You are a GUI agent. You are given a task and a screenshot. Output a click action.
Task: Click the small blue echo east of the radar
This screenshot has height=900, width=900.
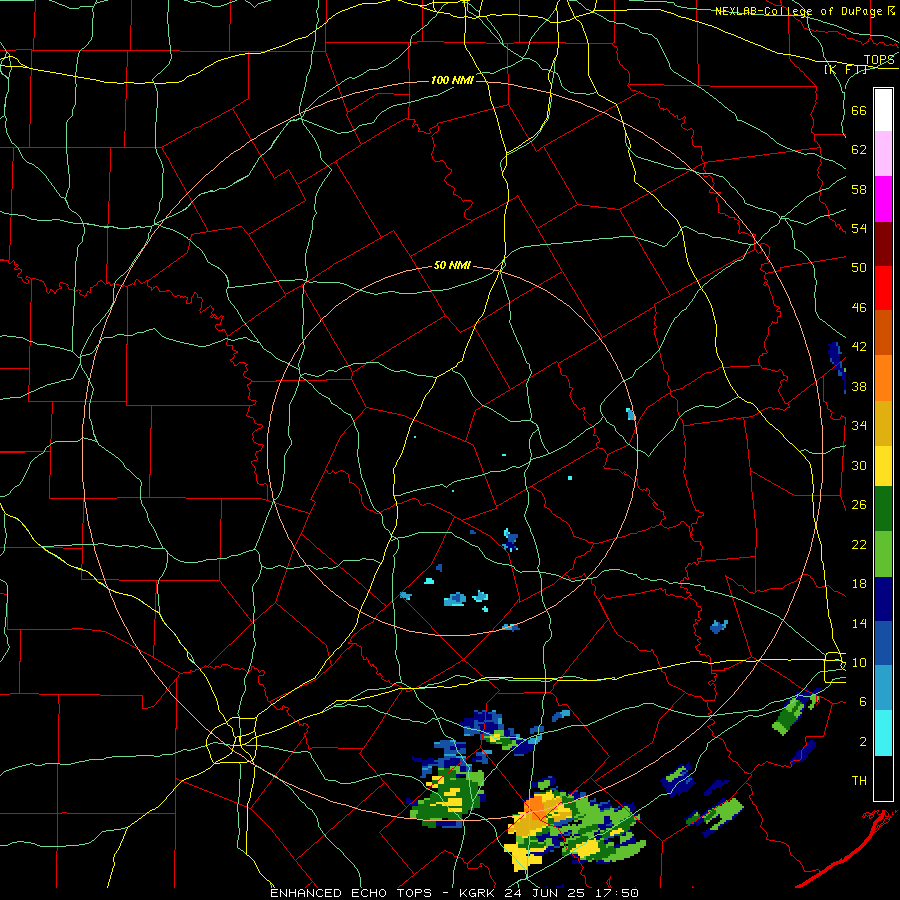tap(631, 414)
